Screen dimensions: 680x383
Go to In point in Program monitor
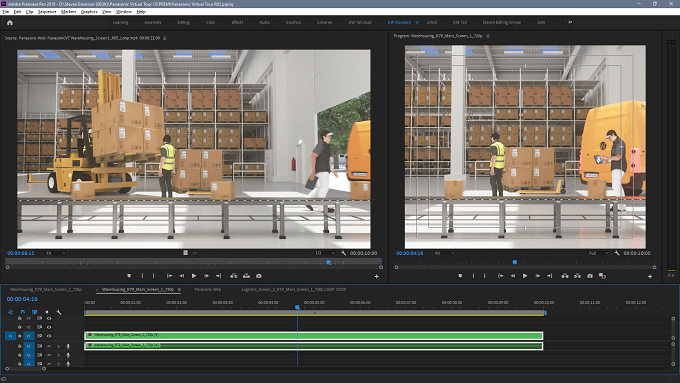click(x=500, y=276)
